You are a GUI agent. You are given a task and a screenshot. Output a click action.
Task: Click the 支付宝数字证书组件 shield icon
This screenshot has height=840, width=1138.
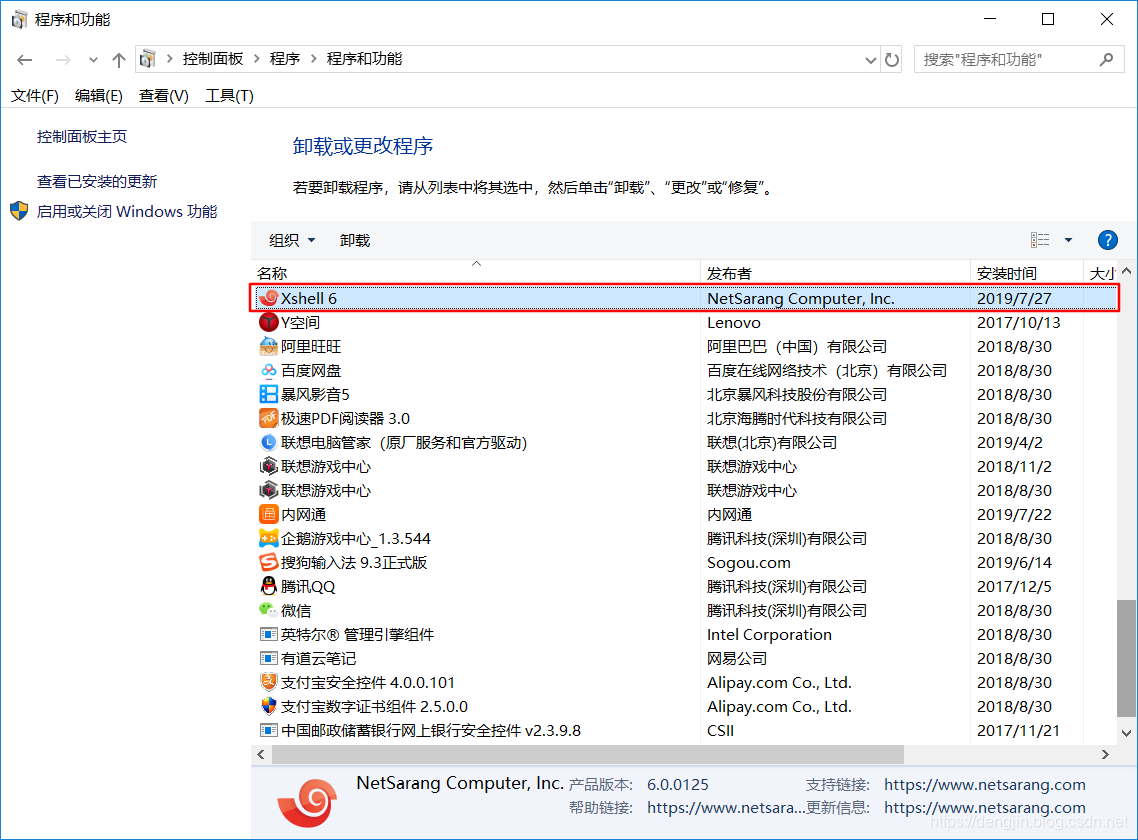tap(269, 705)
